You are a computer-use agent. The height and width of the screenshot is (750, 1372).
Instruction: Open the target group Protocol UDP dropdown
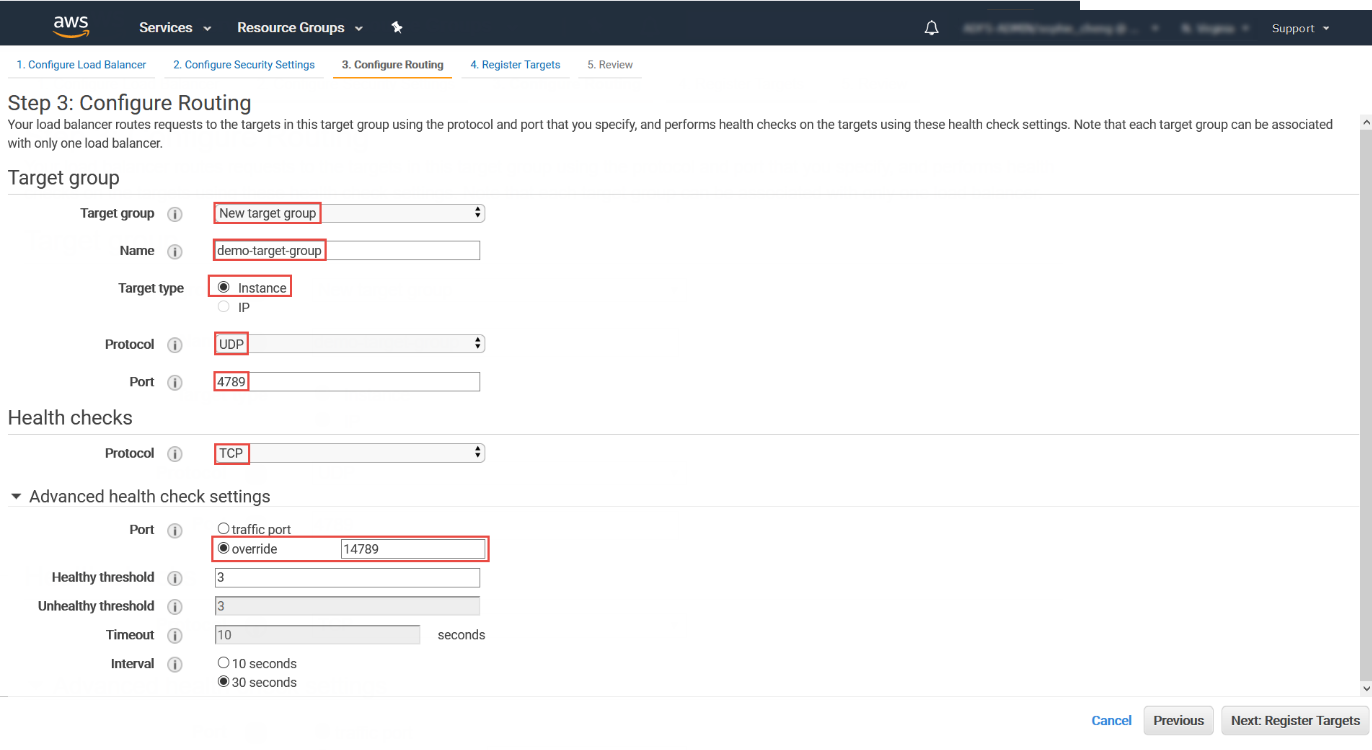tap(349, 344)
